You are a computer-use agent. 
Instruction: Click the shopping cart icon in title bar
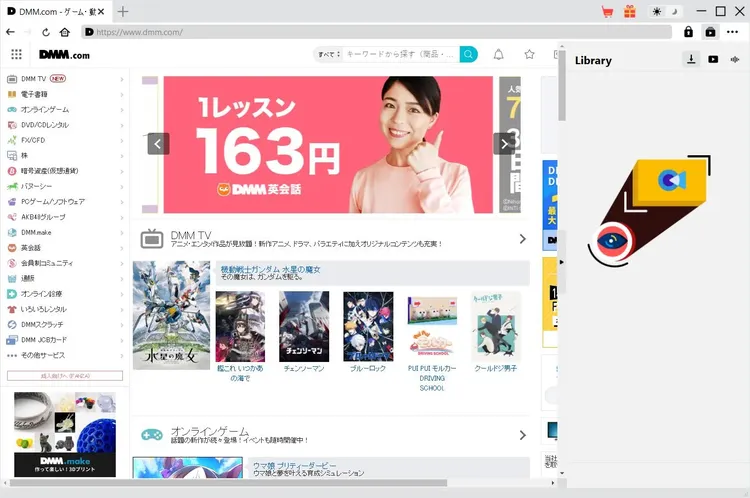(x=607, y=11)
